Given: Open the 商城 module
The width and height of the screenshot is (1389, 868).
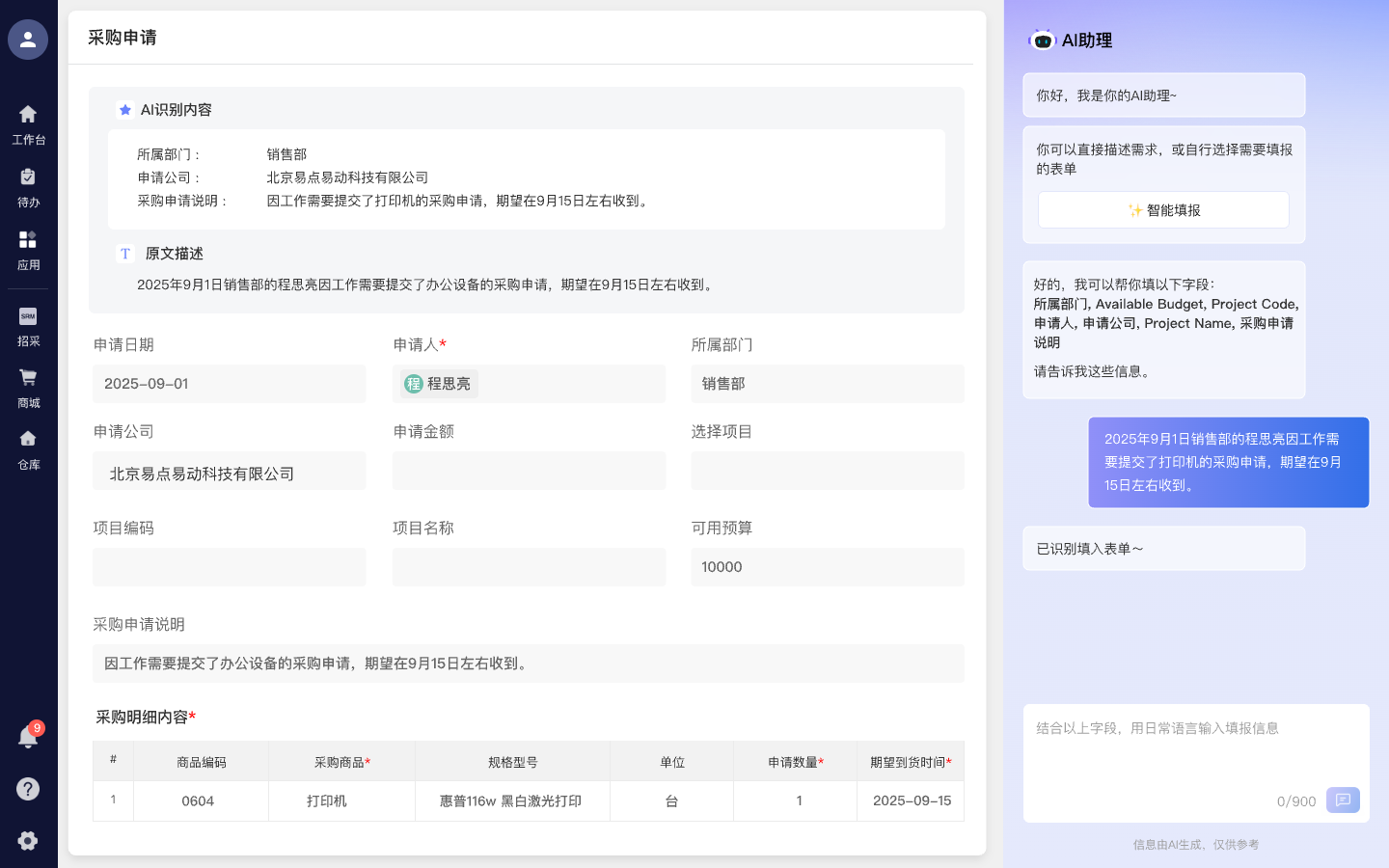Looking at the screenshot, I should pos(27,389).
